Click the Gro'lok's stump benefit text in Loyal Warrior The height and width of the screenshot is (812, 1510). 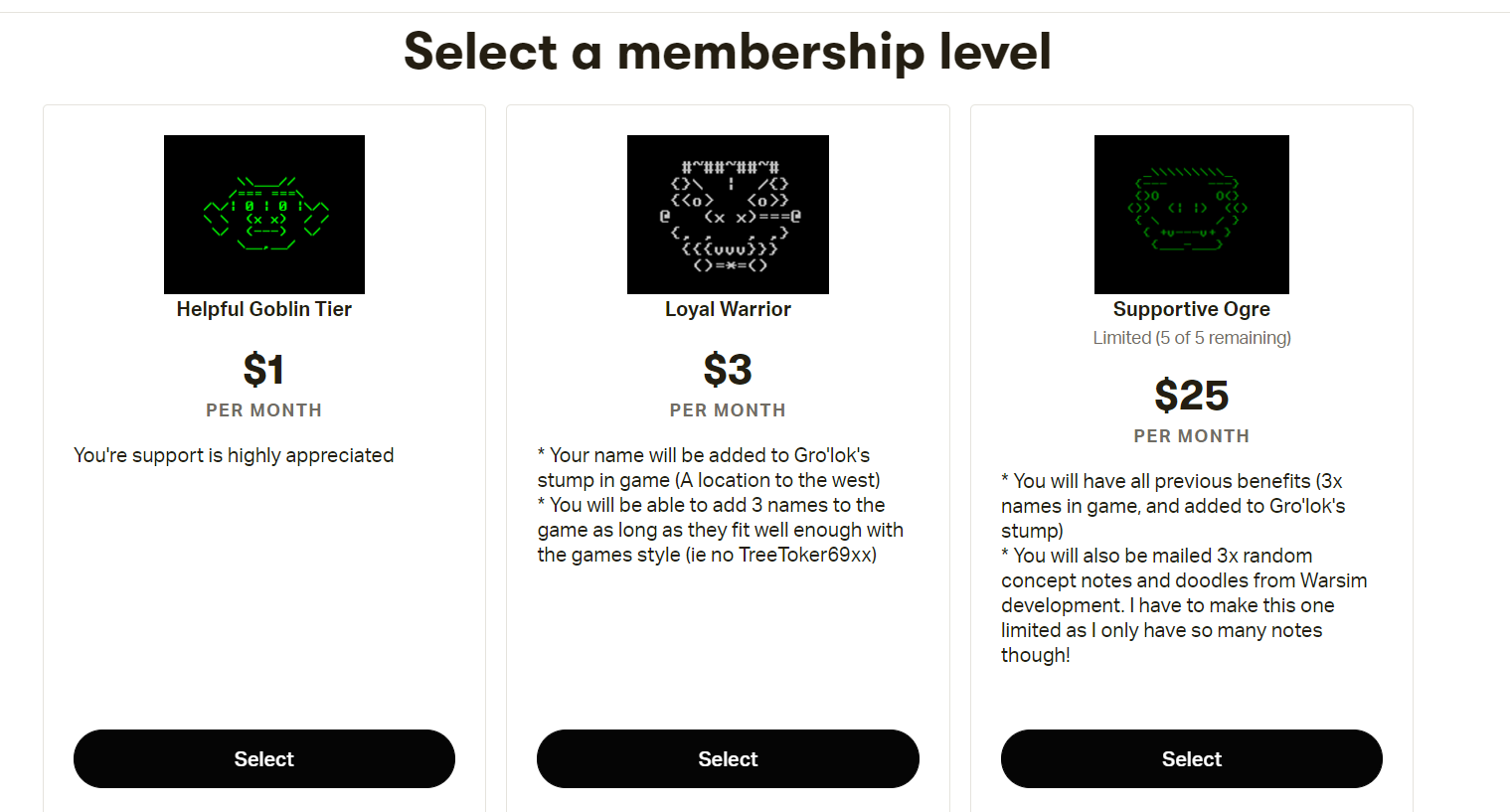[708, 467]
